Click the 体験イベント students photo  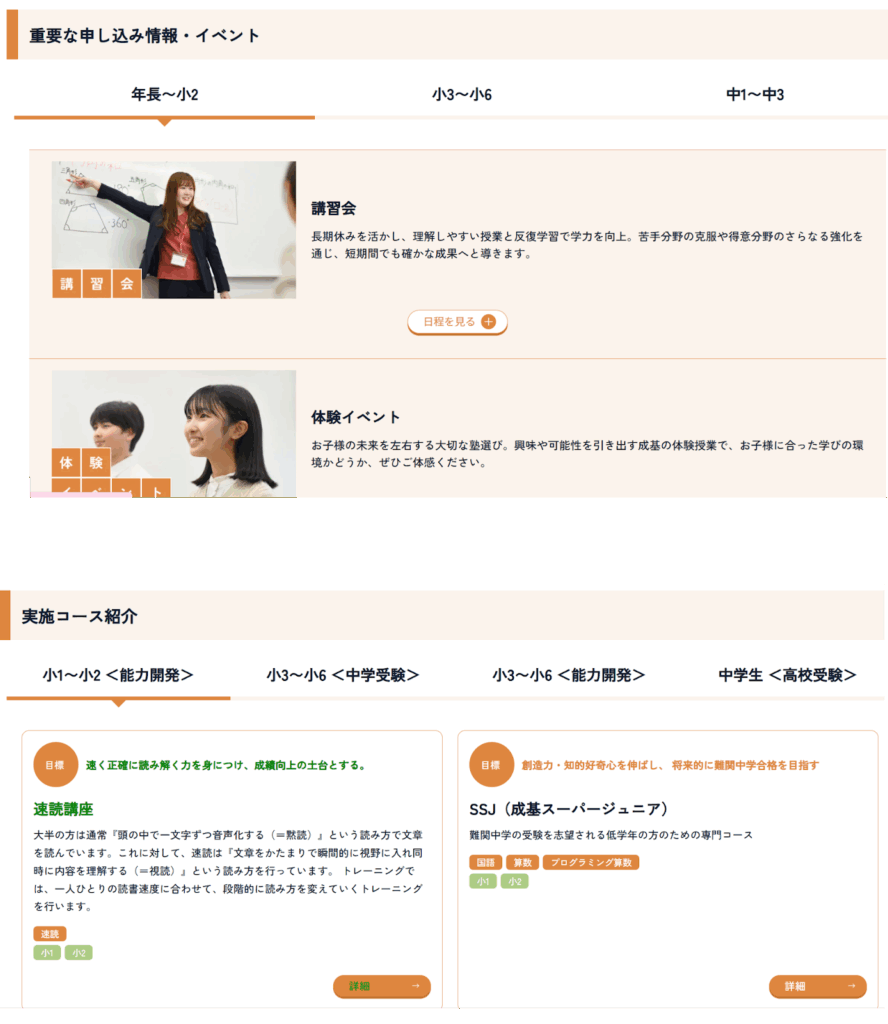tap(174, 433)
